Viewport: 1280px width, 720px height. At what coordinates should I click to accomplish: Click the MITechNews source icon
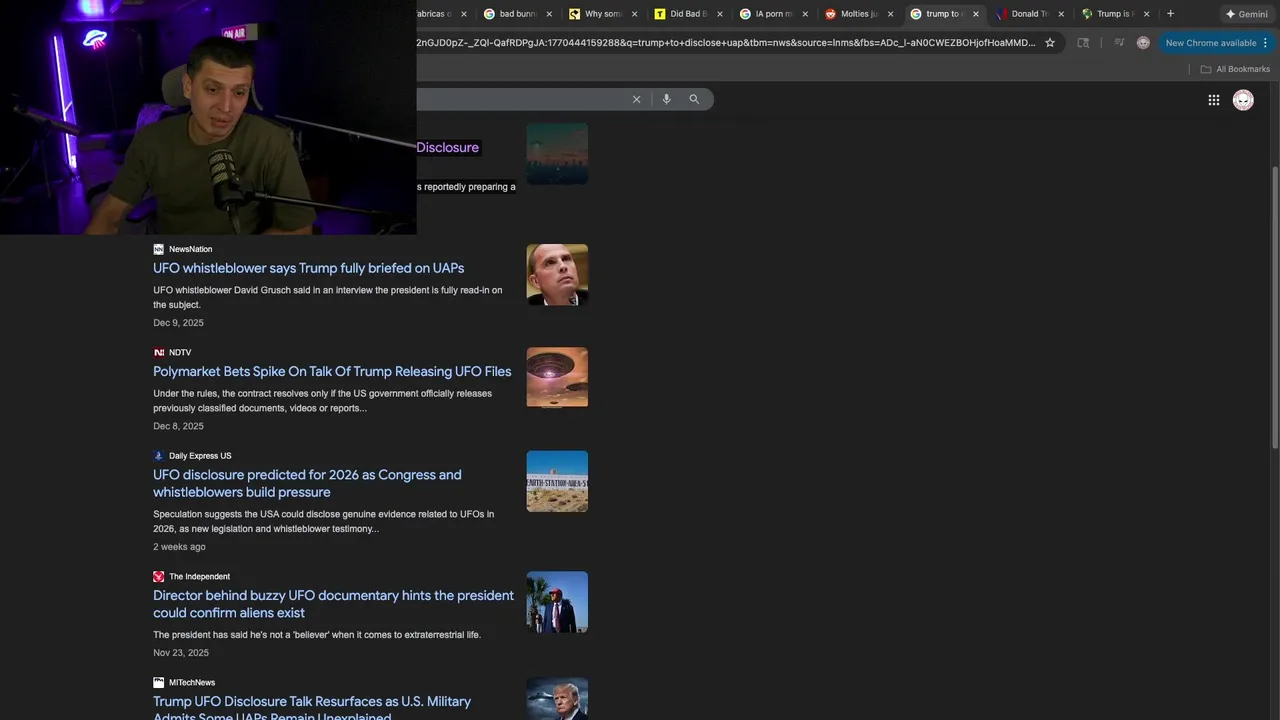click(x=158, y=683)
